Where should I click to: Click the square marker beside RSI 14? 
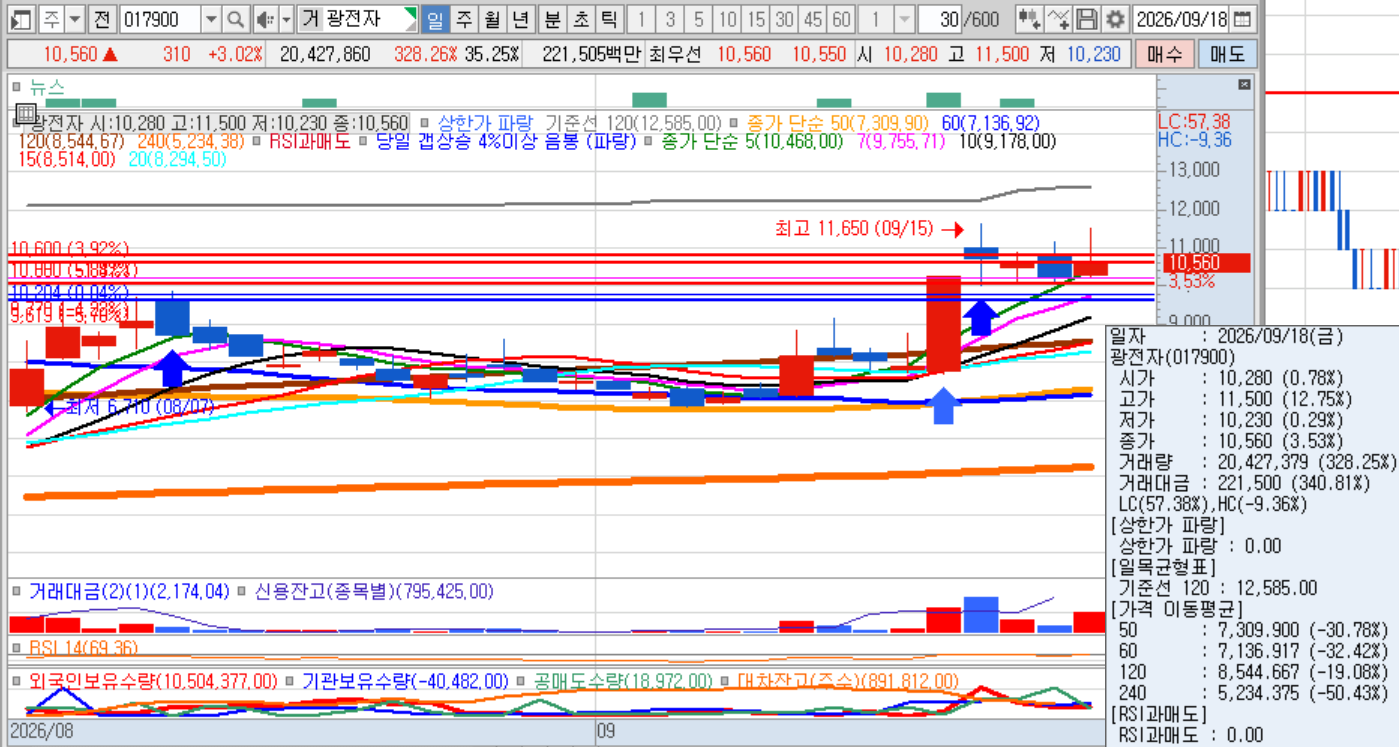pos(17,648)
